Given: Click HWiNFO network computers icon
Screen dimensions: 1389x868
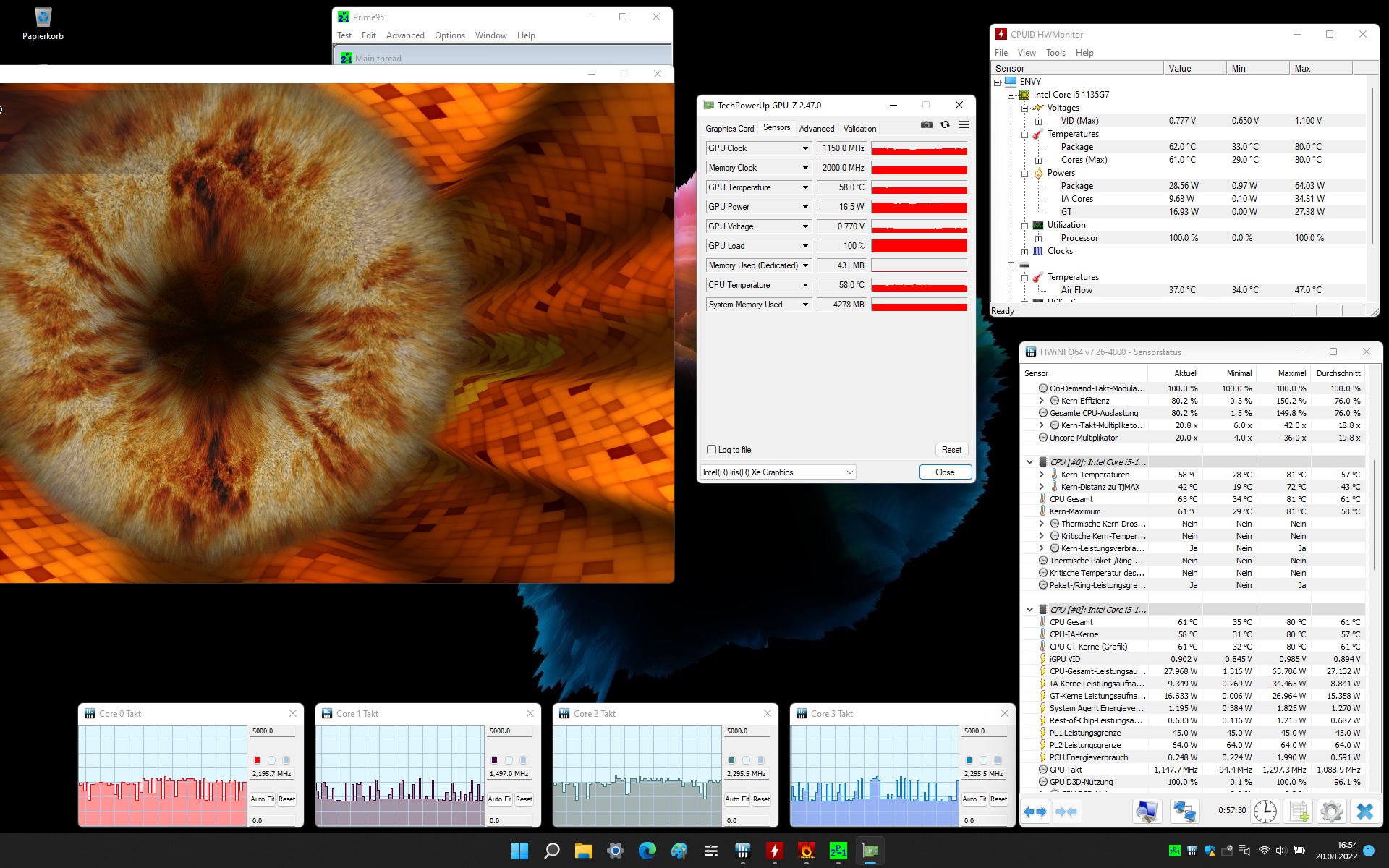Looking at the screenshot, I should click(1184, 812).
